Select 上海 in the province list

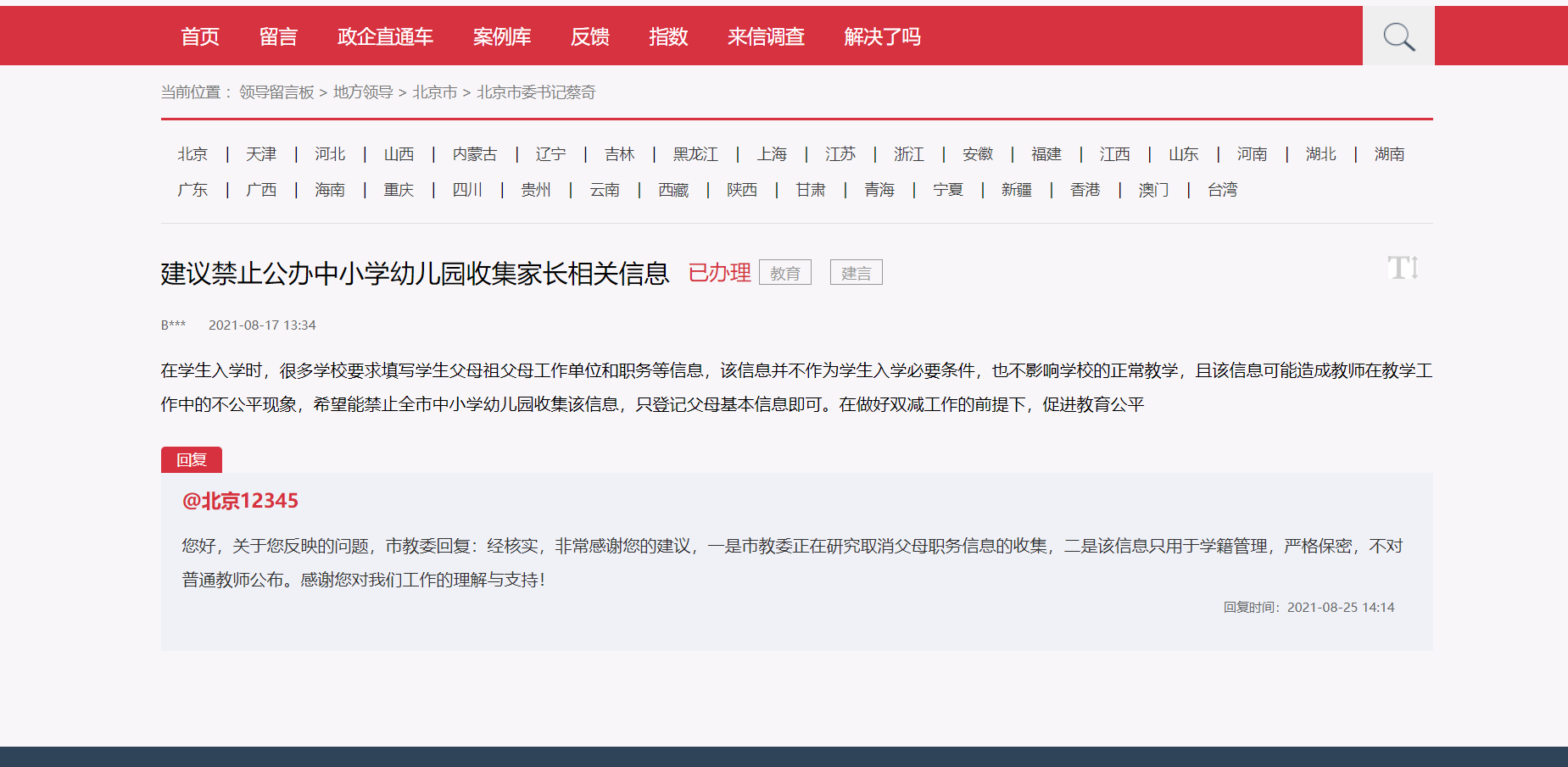click(x=772, y=154)
